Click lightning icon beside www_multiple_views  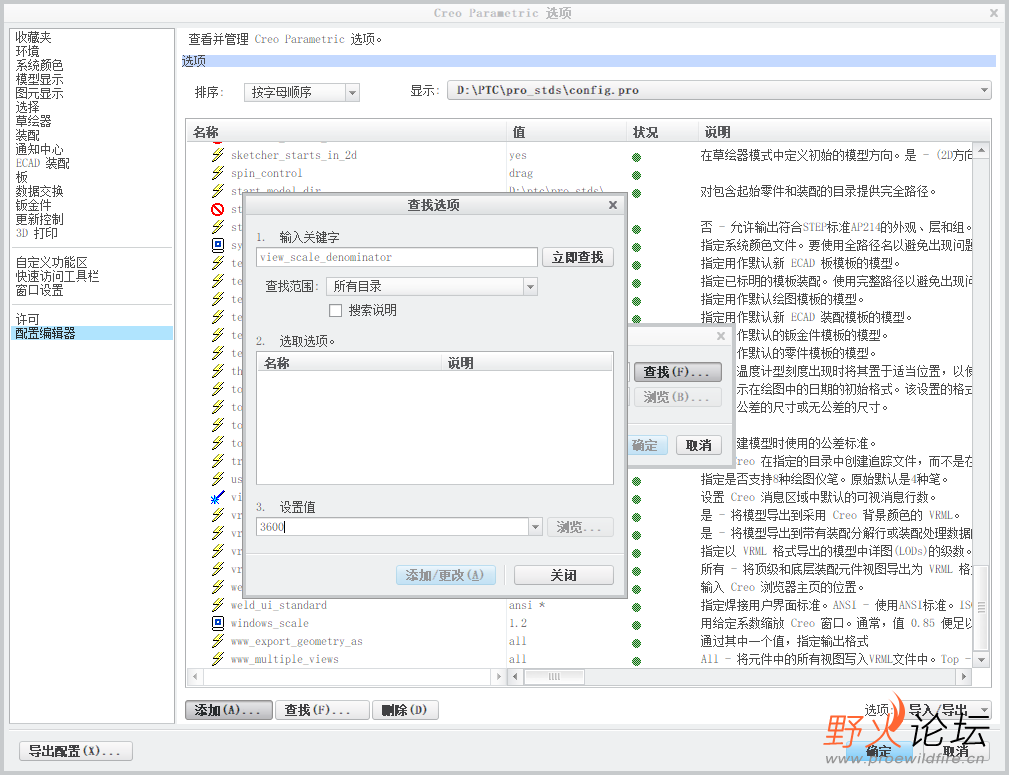click(x=218, y=659)
